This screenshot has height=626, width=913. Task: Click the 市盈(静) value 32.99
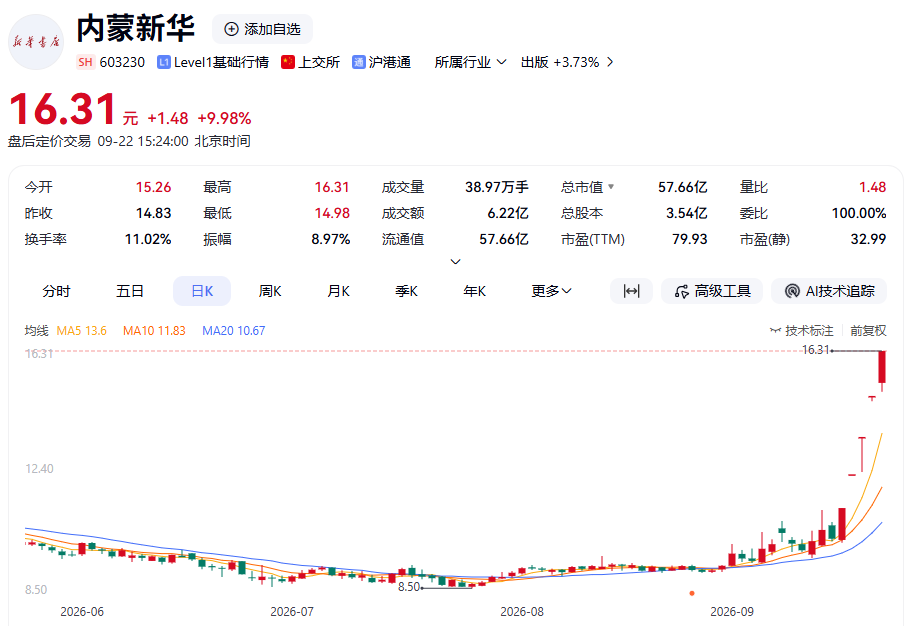coord(868,239)
